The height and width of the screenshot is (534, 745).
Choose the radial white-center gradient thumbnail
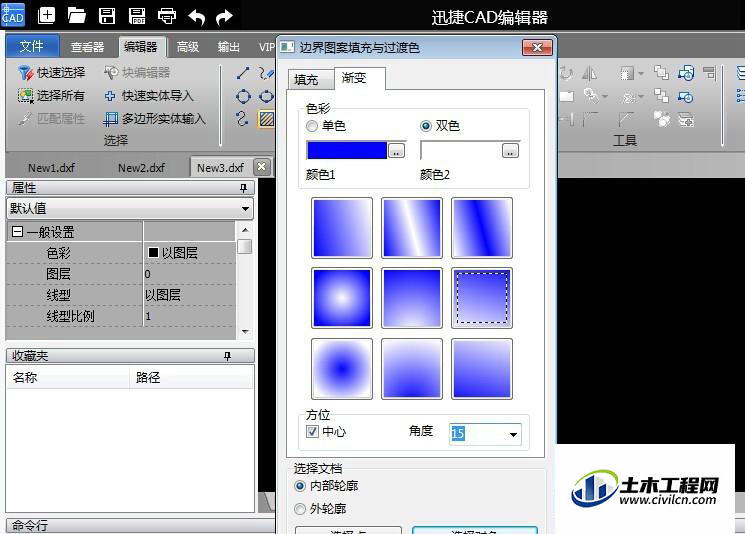pyautogui.click(x=342, y=298)
